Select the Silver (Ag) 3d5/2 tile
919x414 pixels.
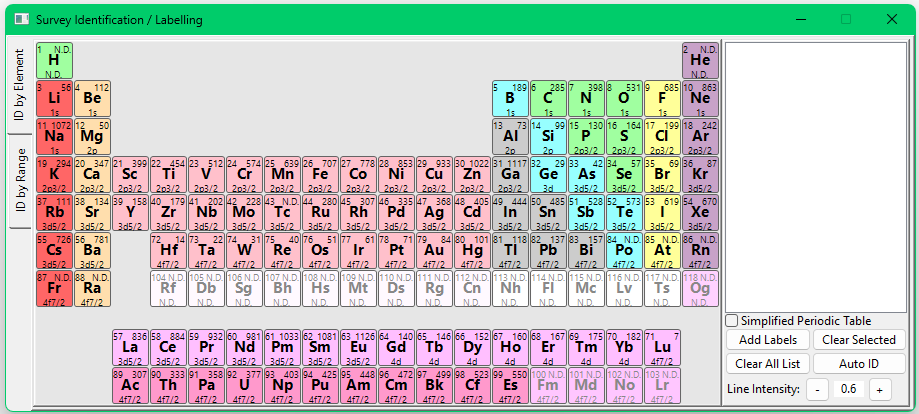(x=434, y=213)
